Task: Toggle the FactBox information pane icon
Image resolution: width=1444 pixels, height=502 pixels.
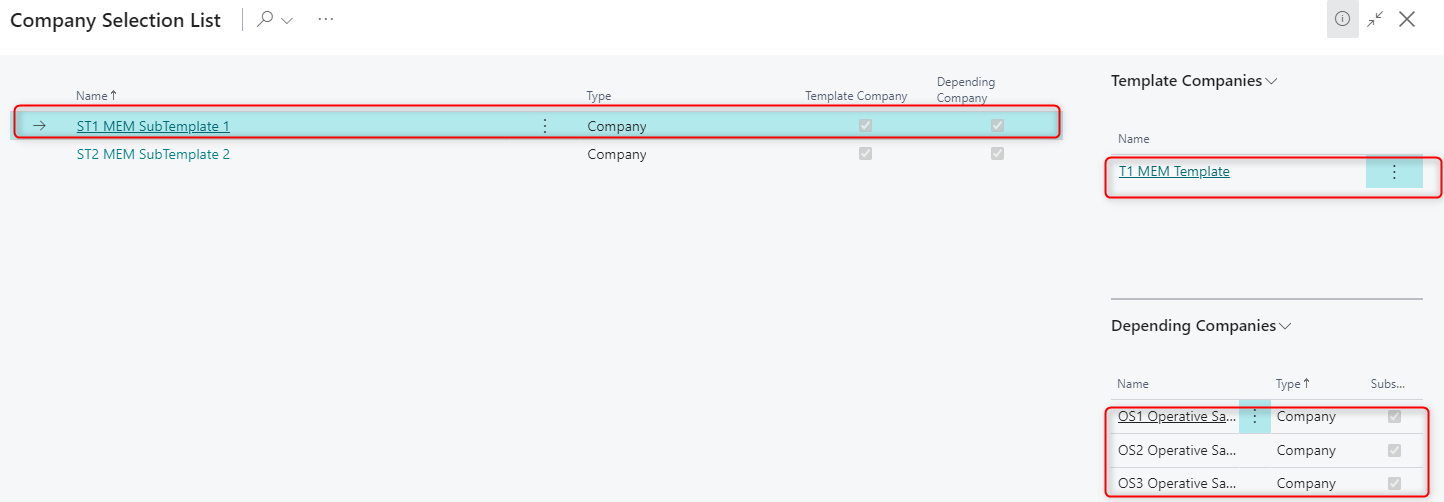Action: point(1342,19)
